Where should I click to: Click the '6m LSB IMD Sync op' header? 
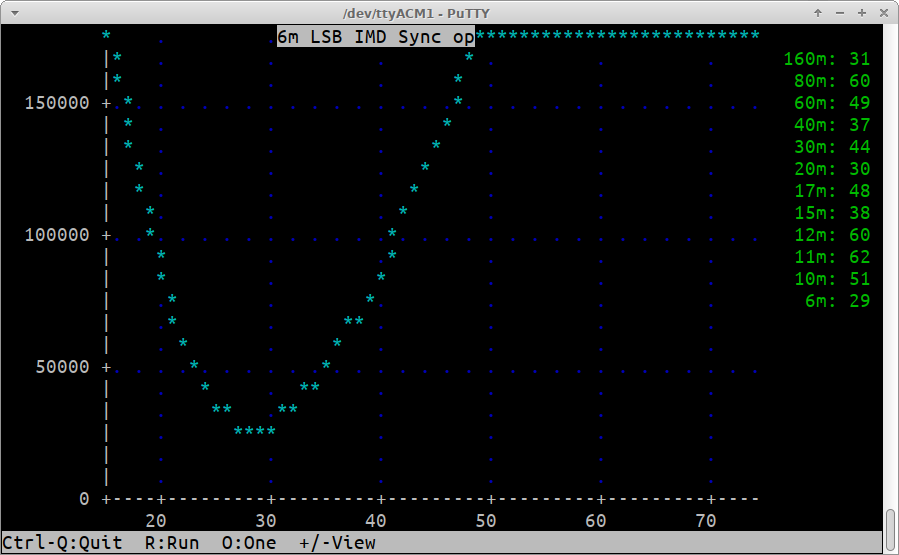(376, 37)
